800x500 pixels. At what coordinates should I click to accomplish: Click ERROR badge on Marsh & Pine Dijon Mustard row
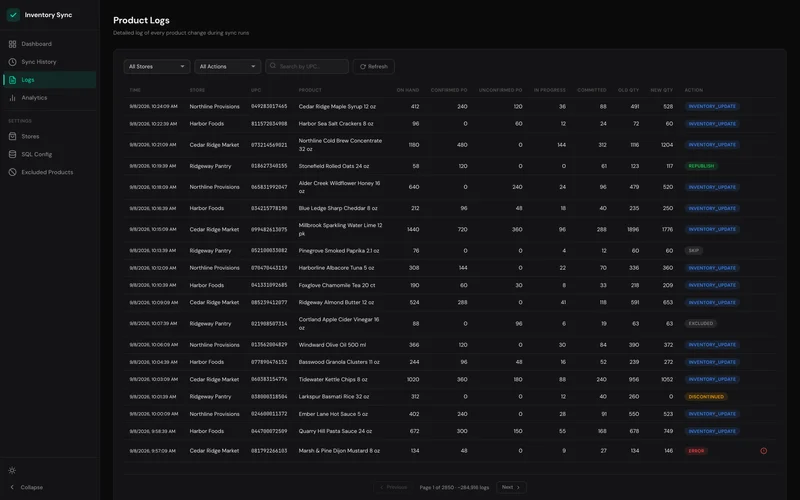tap(696, 451)
